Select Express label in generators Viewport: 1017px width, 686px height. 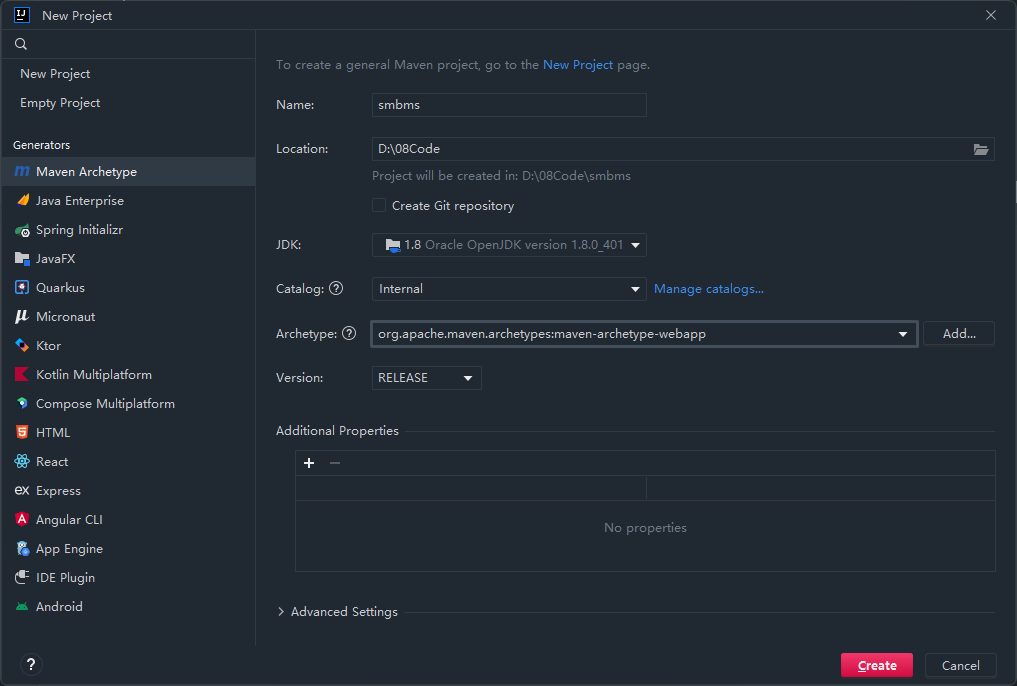[58, 491]
